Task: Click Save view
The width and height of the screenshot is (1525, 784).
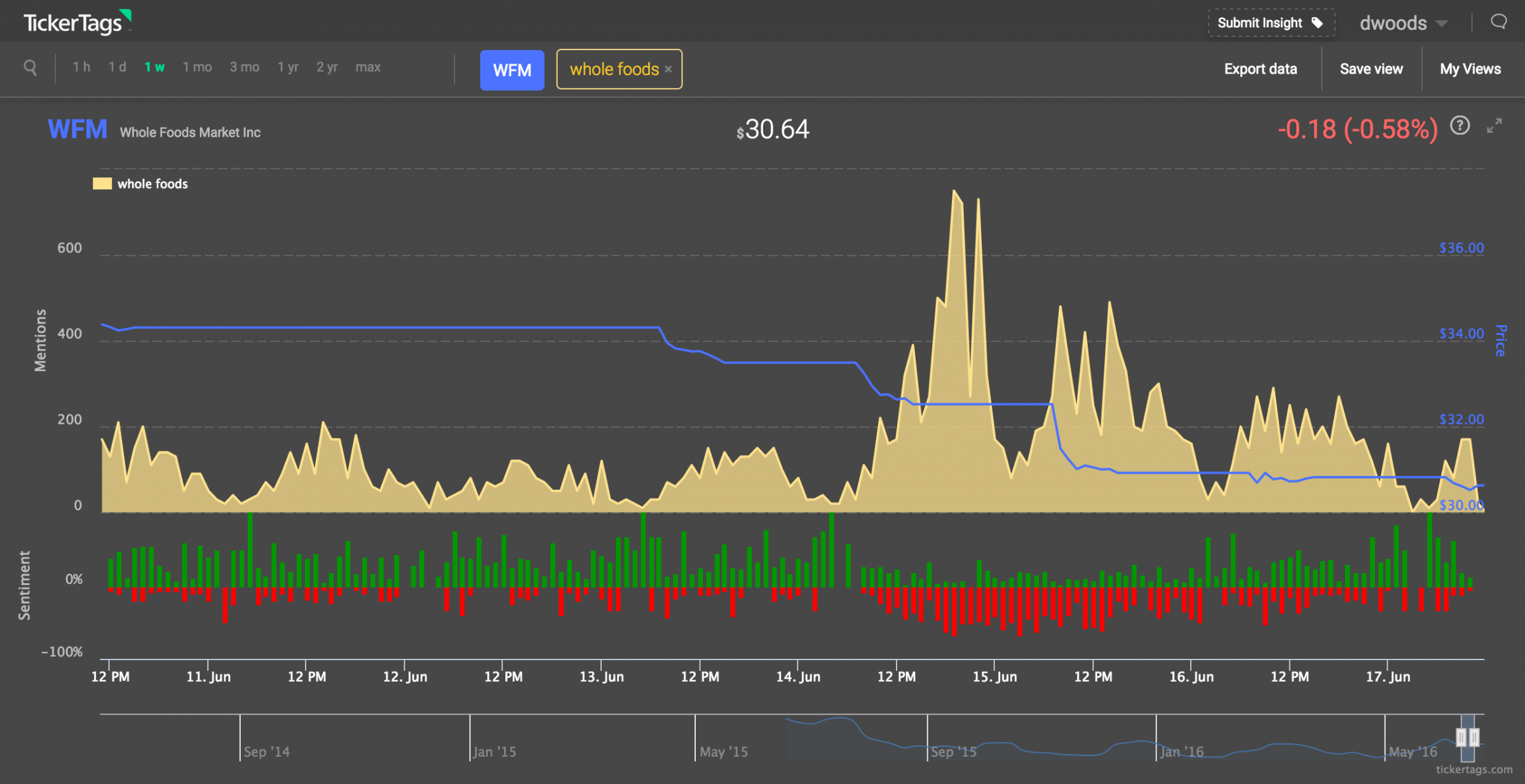Action: coord(1371,69)
